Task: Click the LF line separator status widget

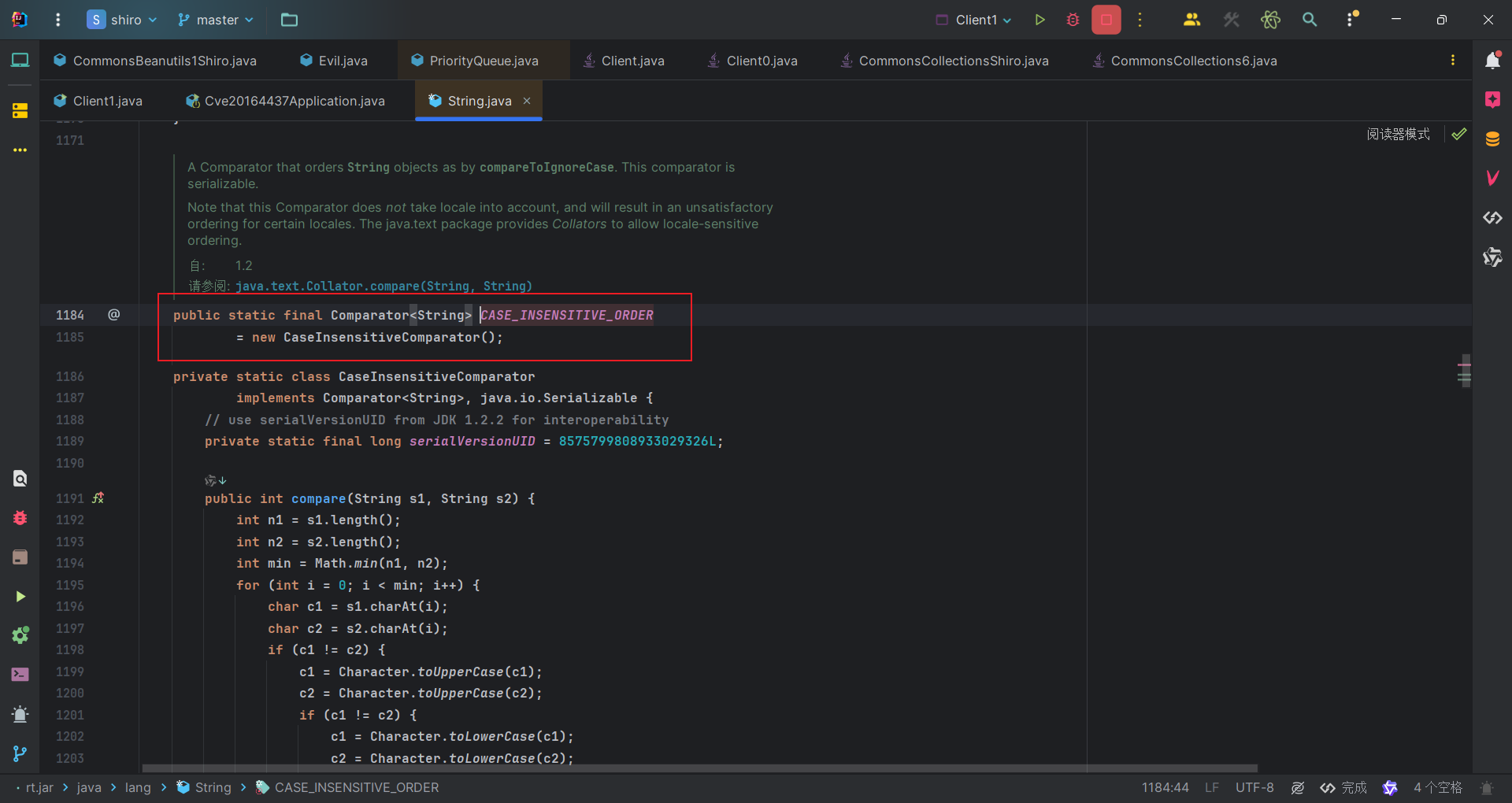Action: pos(1211,787)
